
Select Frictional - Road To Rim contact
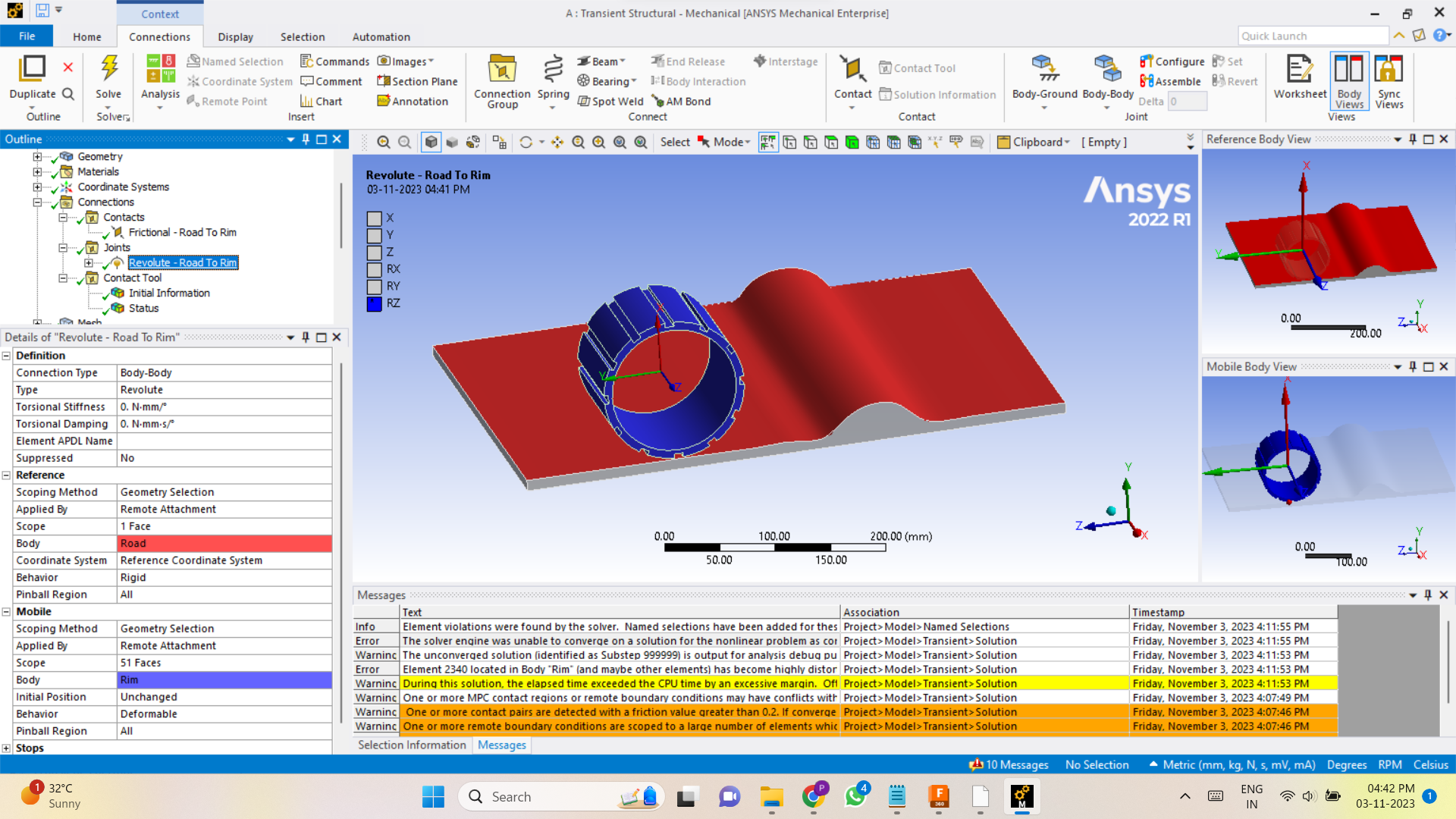tap(182, 233)
